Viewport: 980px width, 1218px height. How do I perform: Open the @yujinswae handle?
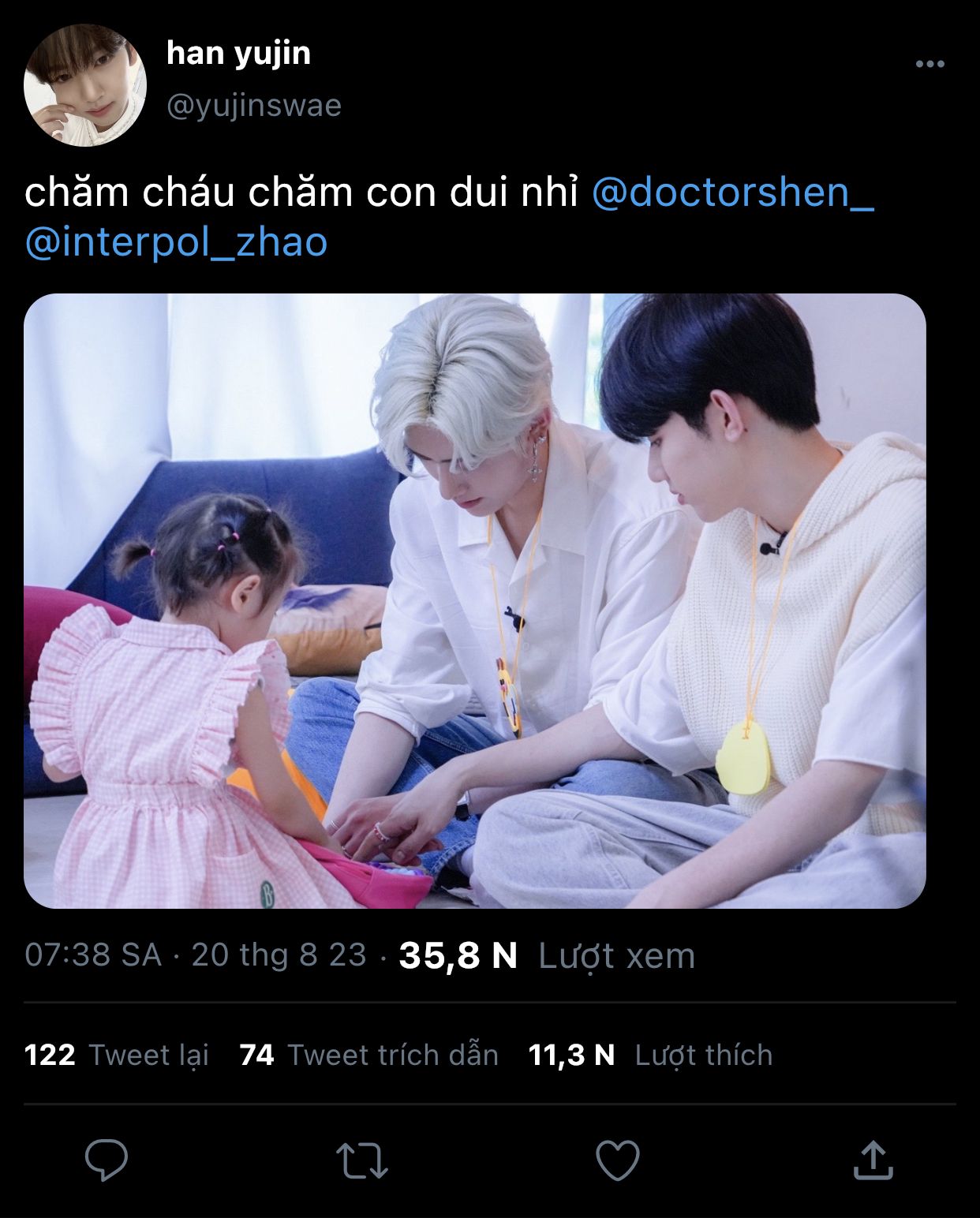click(254, 106)
